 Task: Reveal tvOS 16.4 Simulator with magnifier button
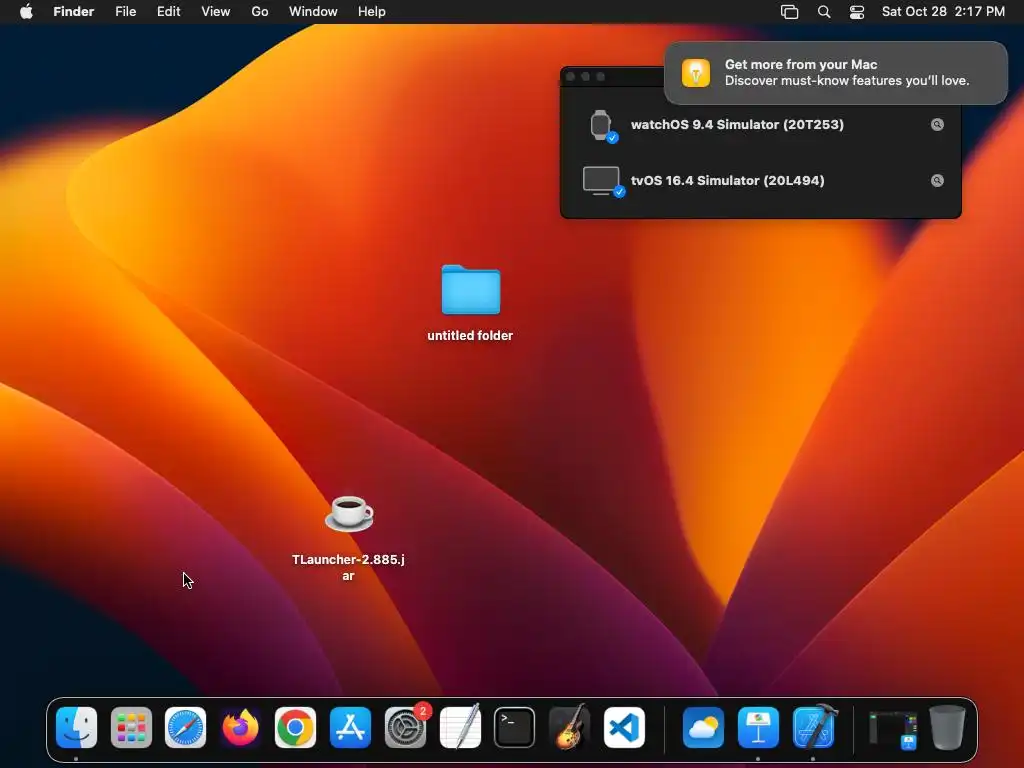coord(937,181)
